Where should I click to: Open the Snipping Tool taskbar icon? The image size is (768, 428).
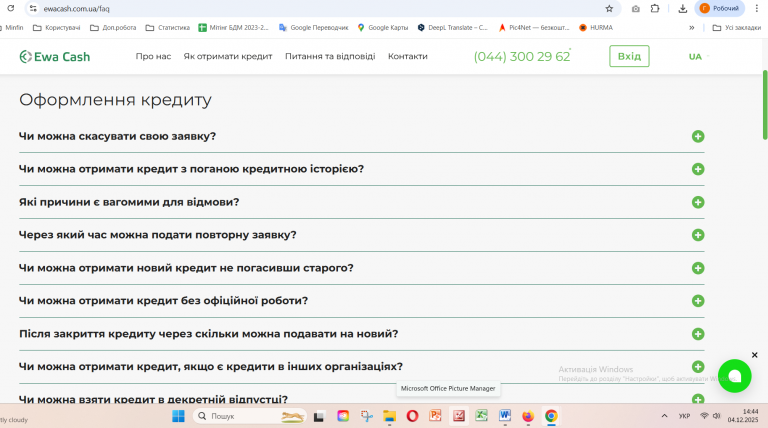(x=366, y=416)
